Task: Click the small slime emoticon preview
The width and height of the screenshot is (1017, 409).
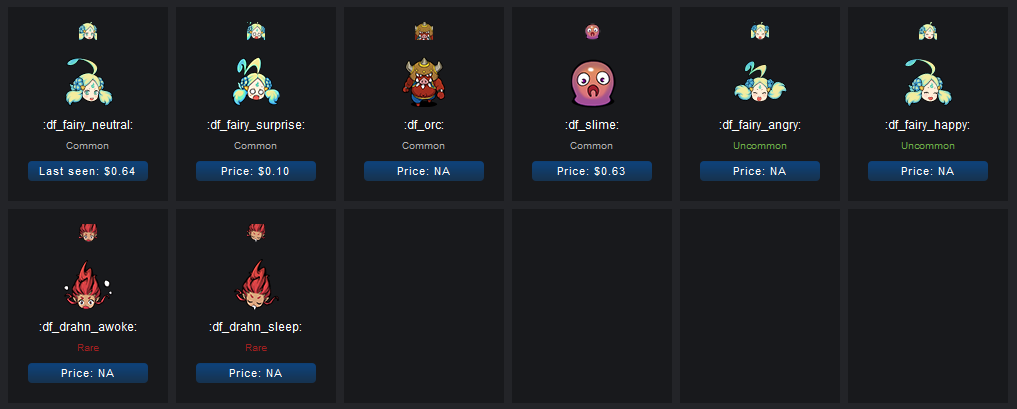Action: 592,31
